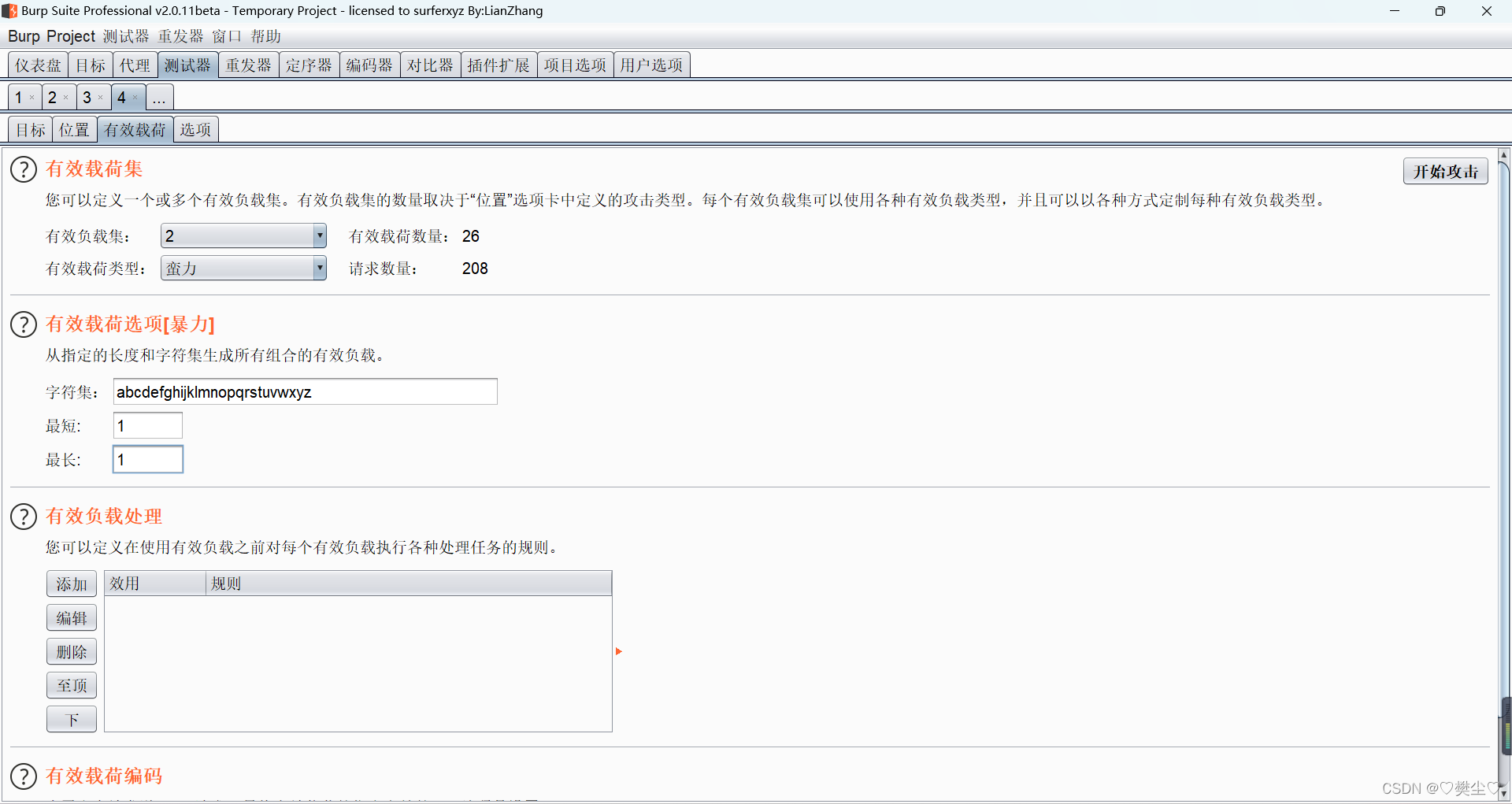This screenshot has height=804, width=1512.
Task: Switch to the 位置 sub-tab
Action: click(75, 130)
